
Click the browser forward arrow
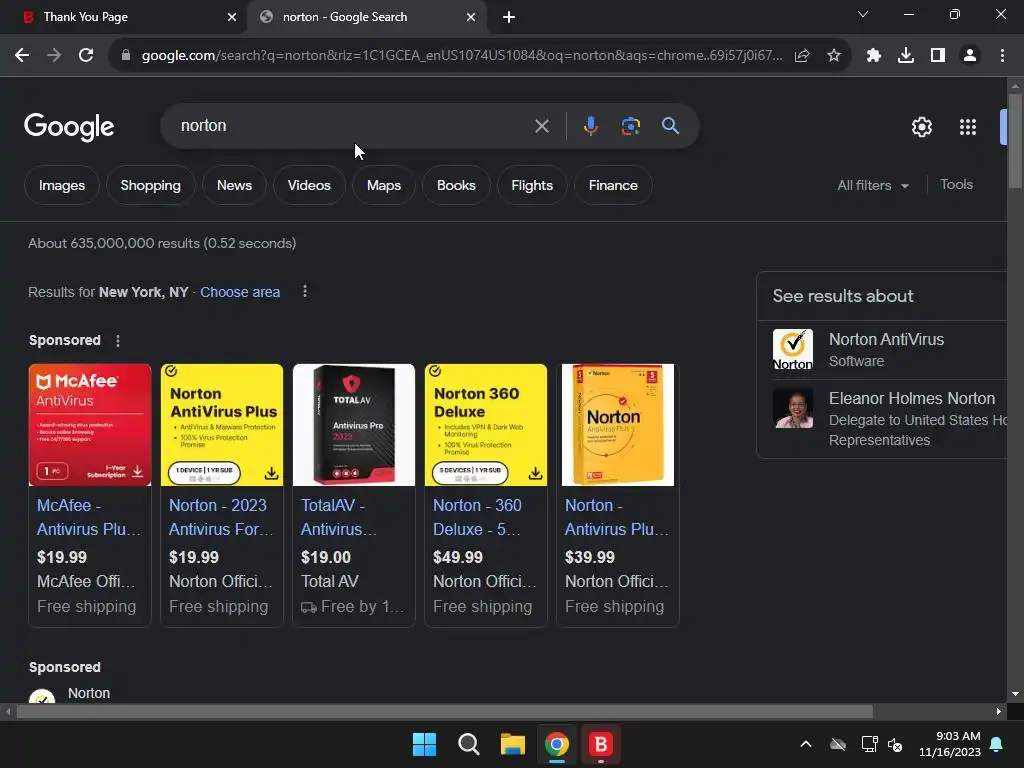click(x=54, y=56)
